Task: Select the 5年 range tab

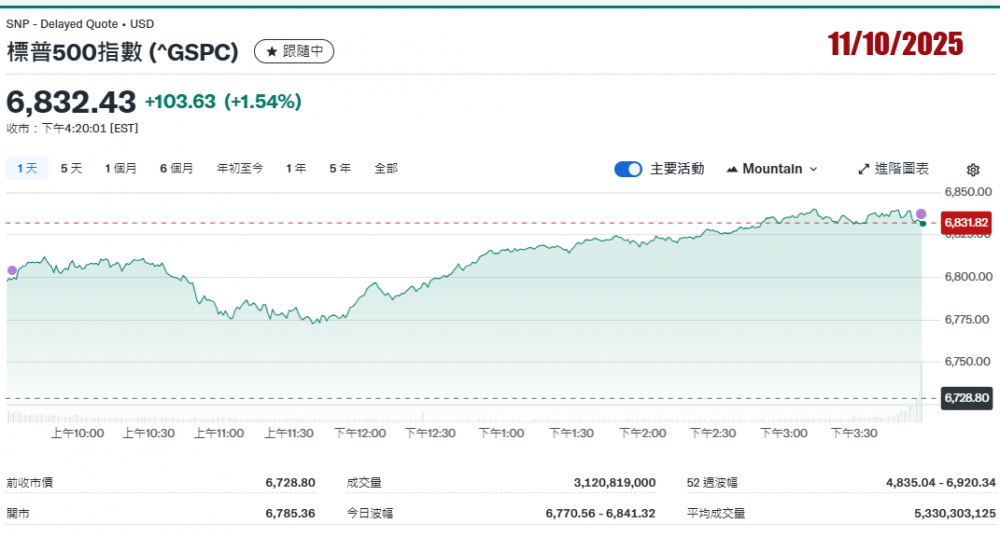Action: (340, 169)
